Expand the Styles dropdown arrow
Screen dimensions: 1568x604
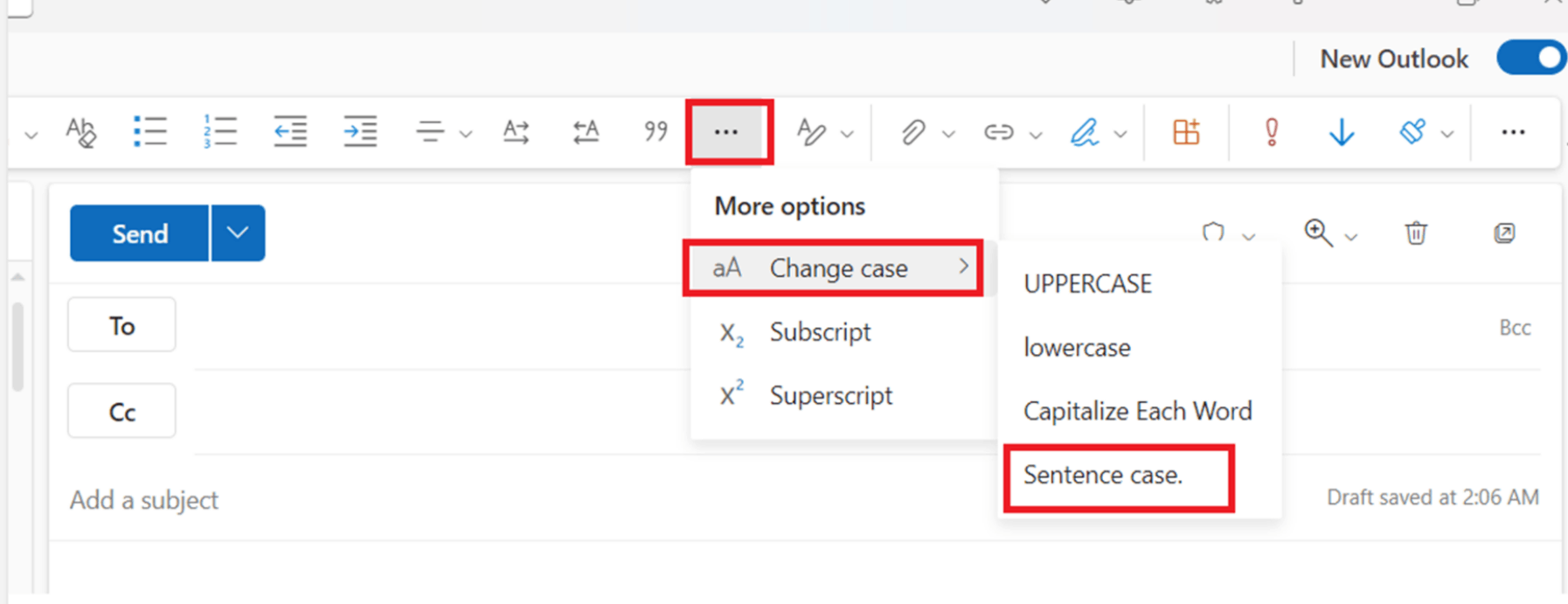pyautogui.click(x=847, y=135)
